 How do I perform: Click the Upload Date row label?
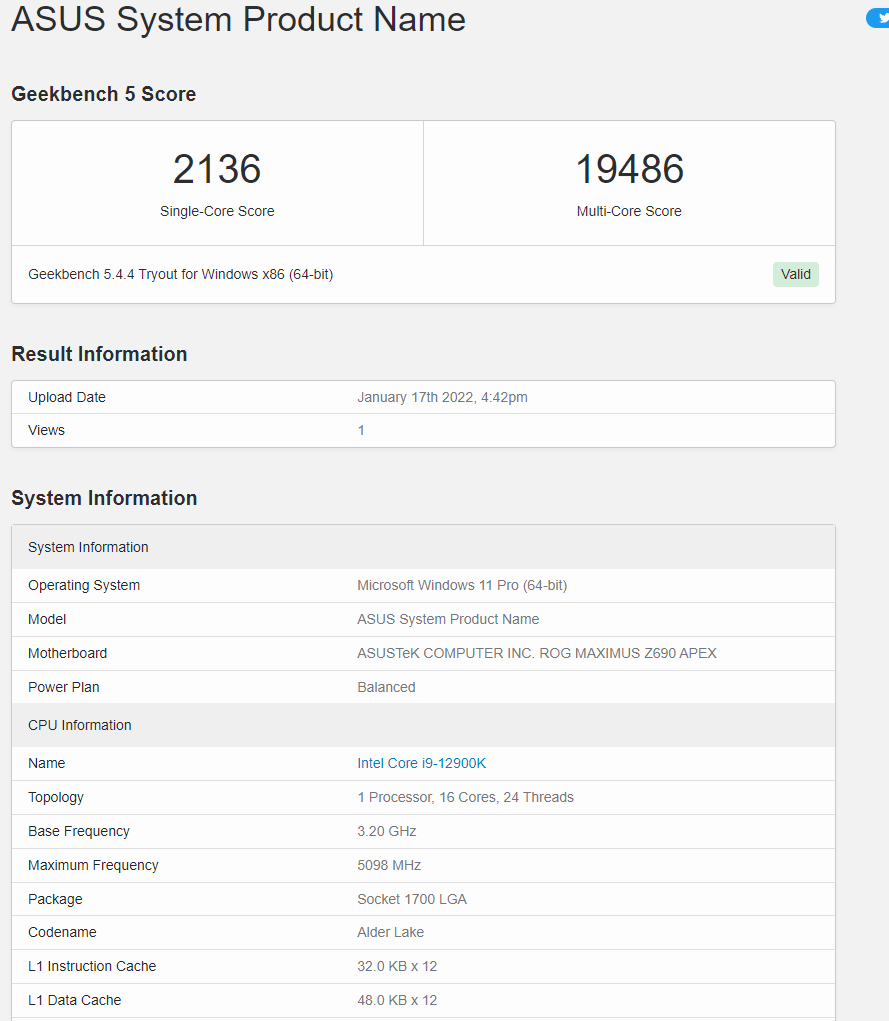66,397
